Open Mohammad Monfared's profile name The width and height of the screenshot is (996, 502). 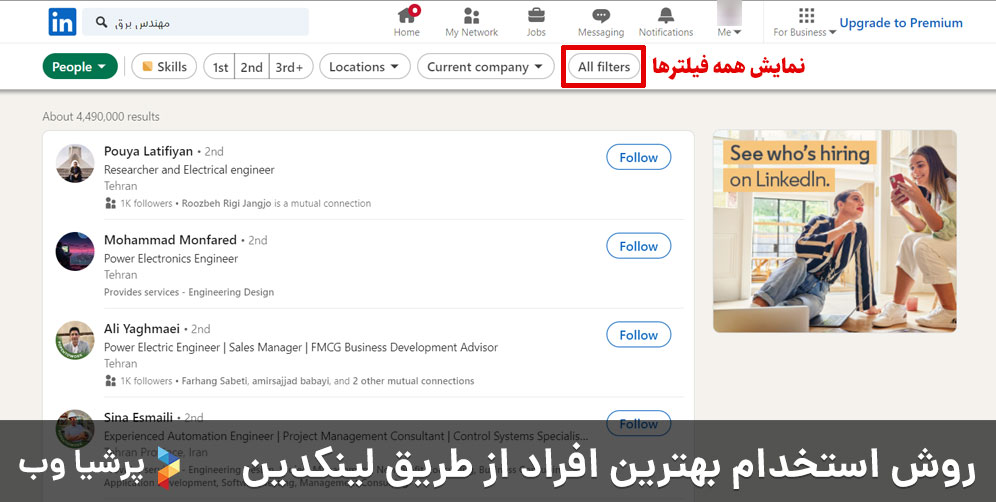[170, 240]
